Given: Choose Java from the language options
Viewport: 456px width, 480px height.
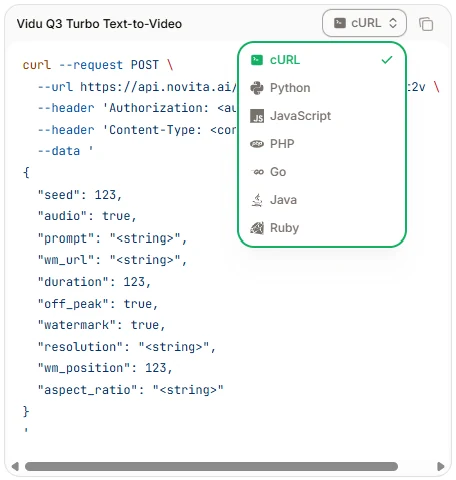Looking at the screenshot, I should 322,200.
